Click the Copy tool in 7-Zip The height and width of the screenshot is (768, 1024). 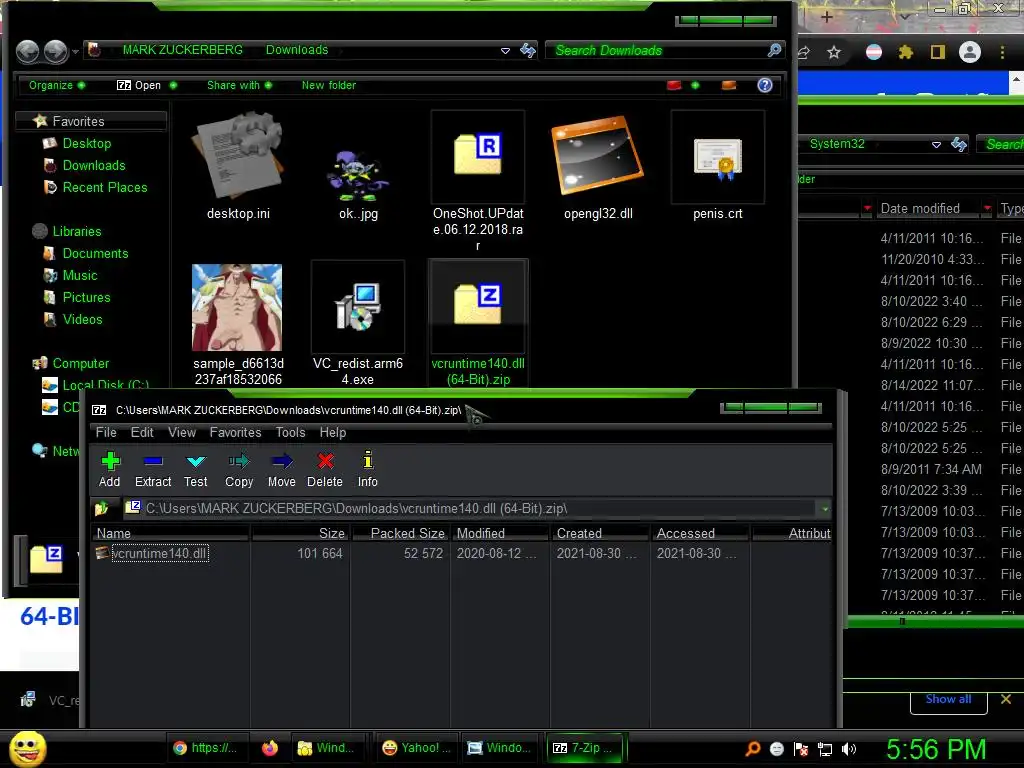pos(239,469)
